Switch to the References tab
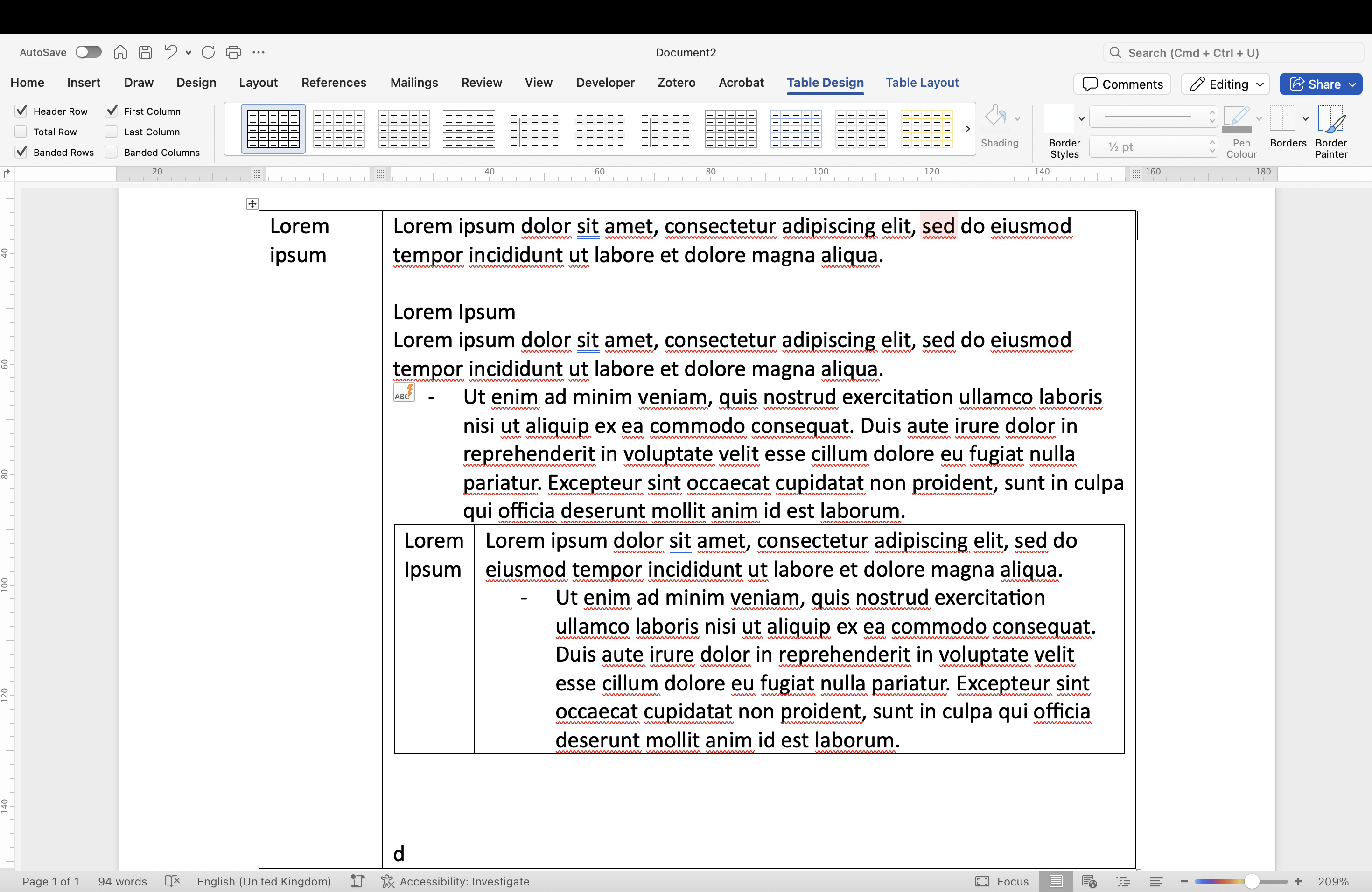The width and height of the screenshot is (1372, 892). [x=334, y=83]
